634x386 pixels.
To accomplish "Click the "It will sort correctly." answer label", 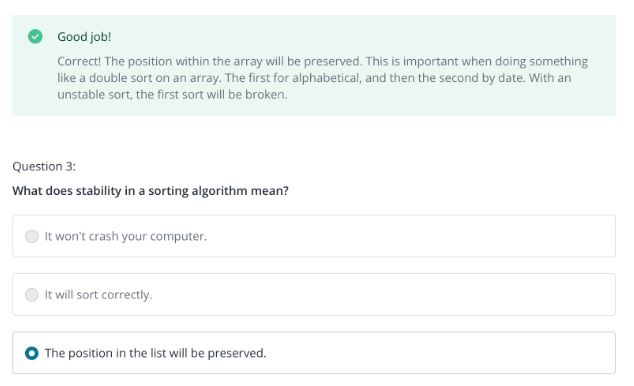I will tap(98, 295).
